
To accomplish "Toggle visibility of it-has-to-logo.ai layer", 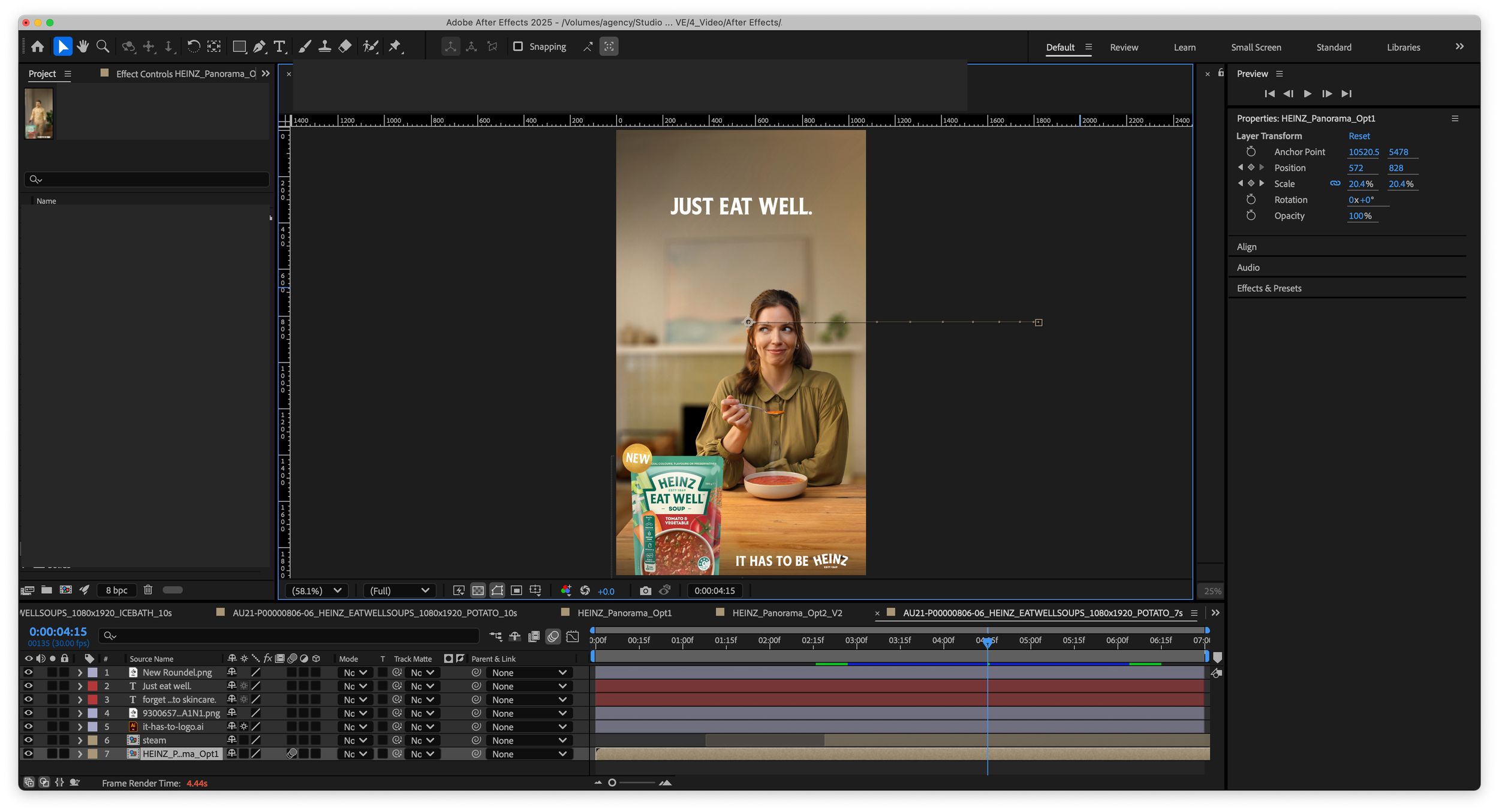I will coord(28,726).
